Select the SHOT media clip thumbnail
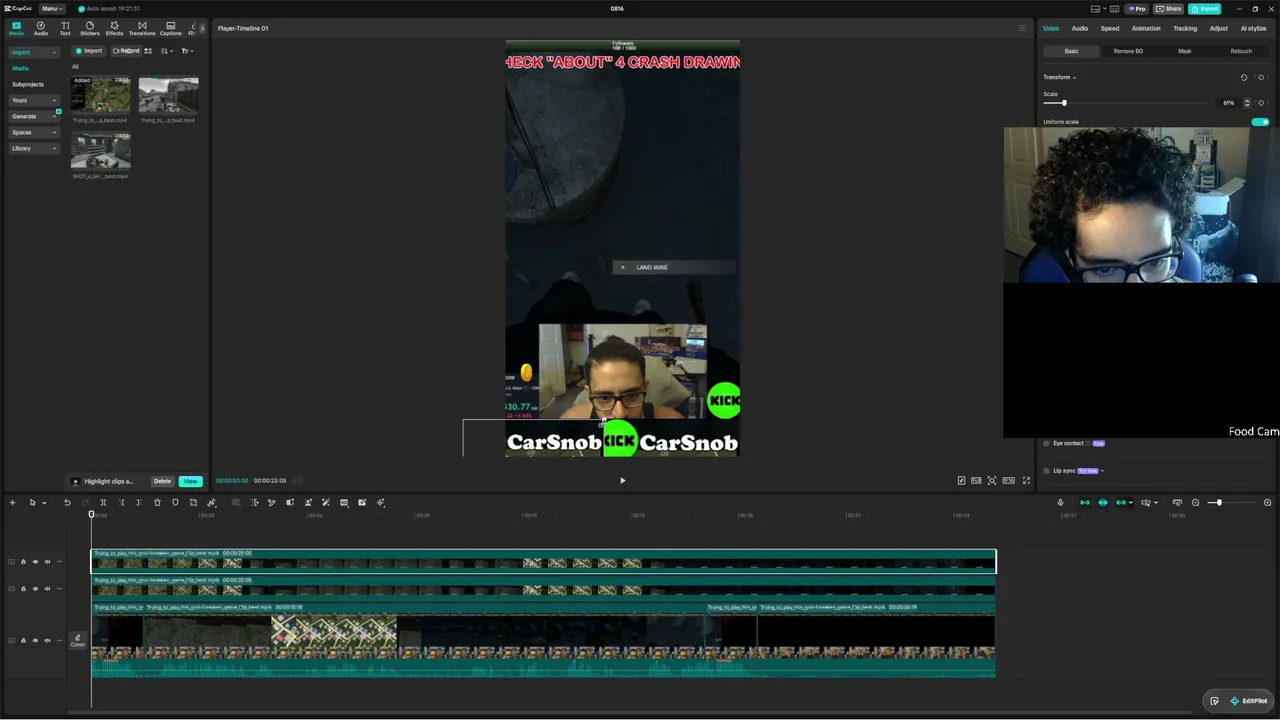This screenshot has width=1280, height=720. 100,151
